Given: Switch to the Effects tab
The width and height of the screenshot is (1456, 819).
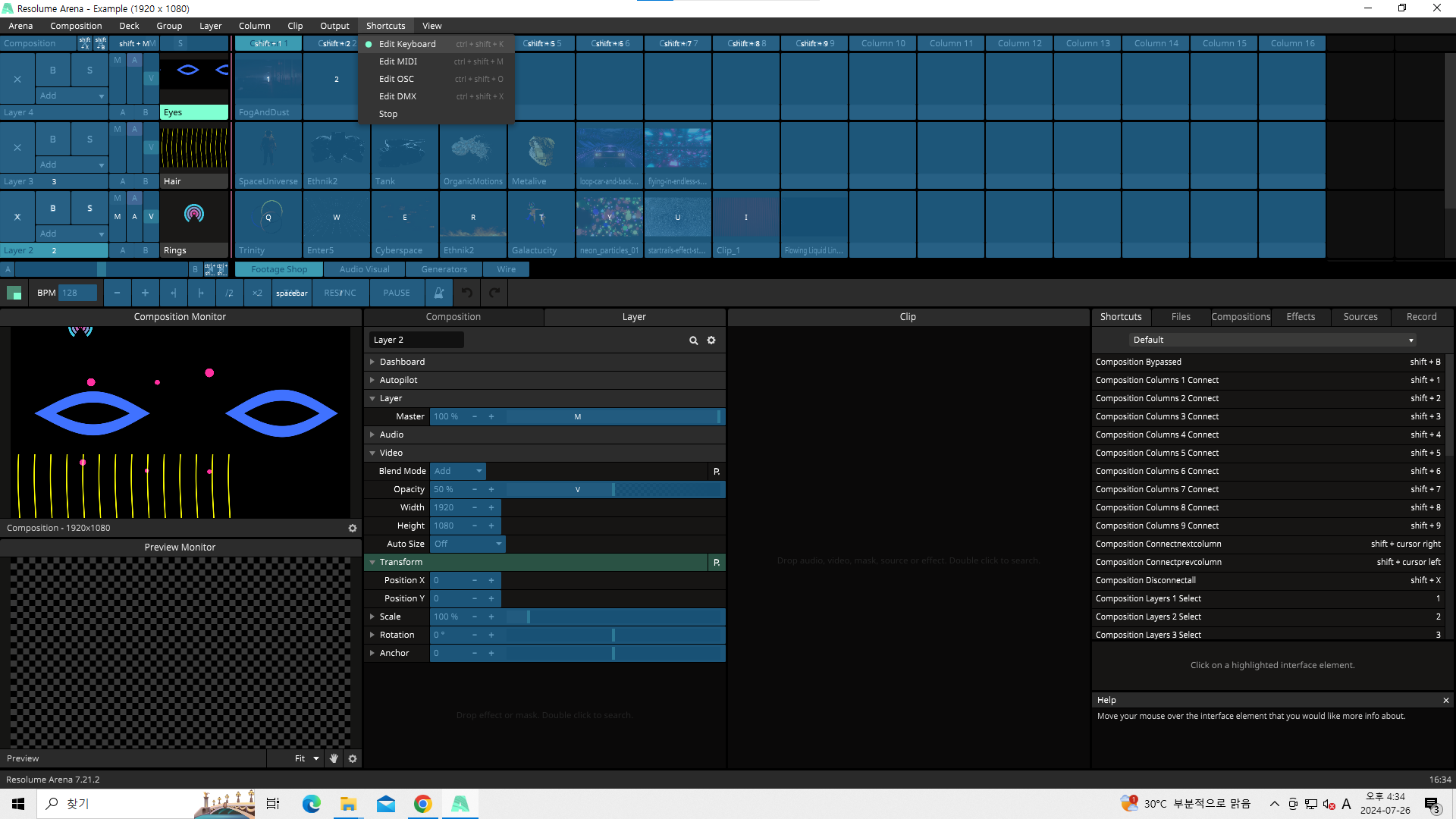Looking at the screenshot, I should pos(1301,317).
